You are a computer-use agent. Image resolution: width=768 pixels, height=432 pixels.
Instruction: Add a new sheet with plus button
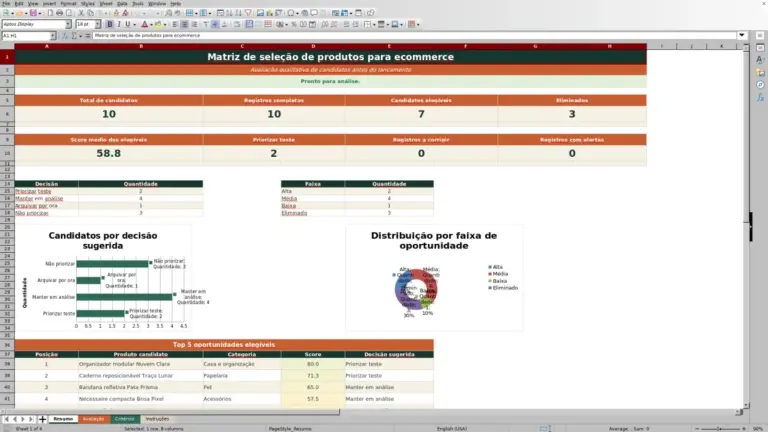pos(42,419)
